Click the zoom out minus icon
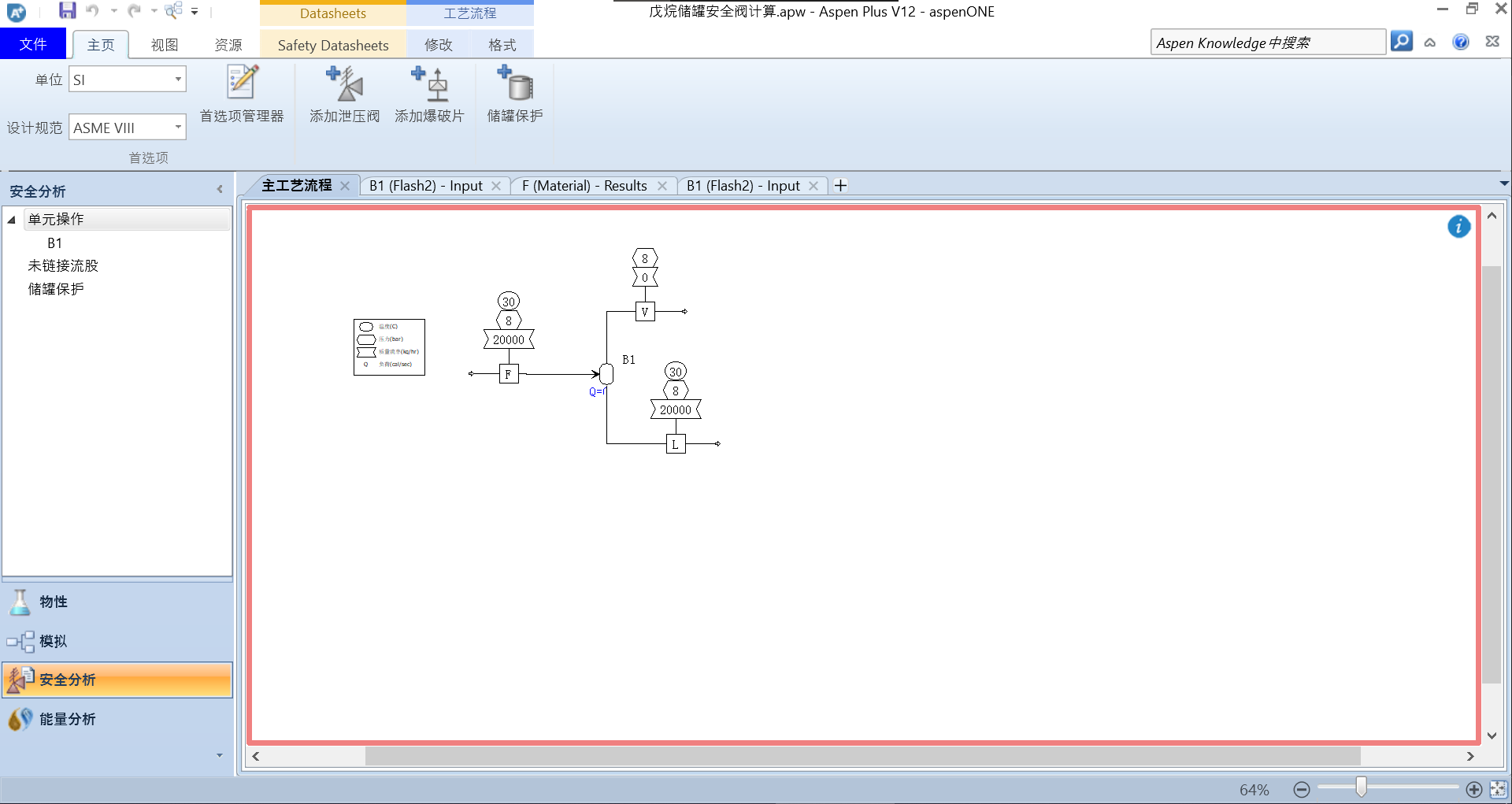Viewport: 1512px width, 804px height. coord(1302,789)
